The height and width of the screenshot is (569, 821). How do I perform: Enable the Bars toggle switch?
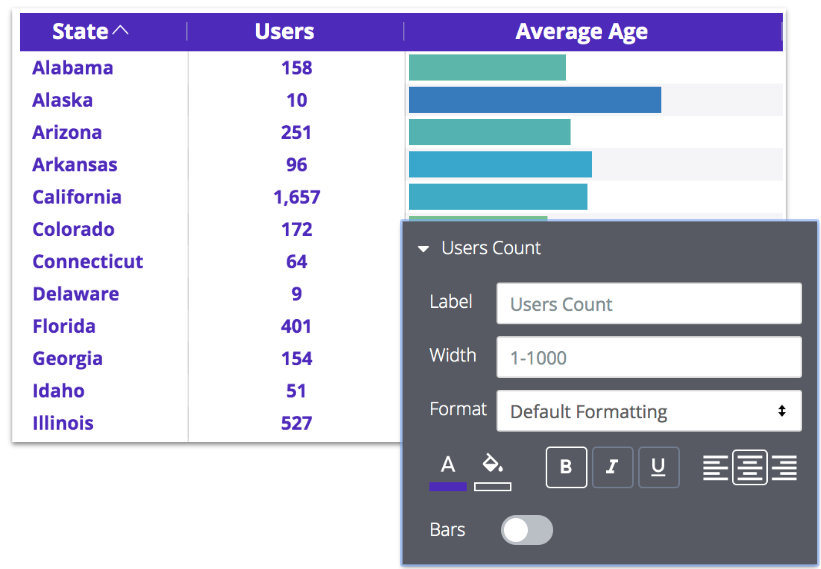coord(526,530)
